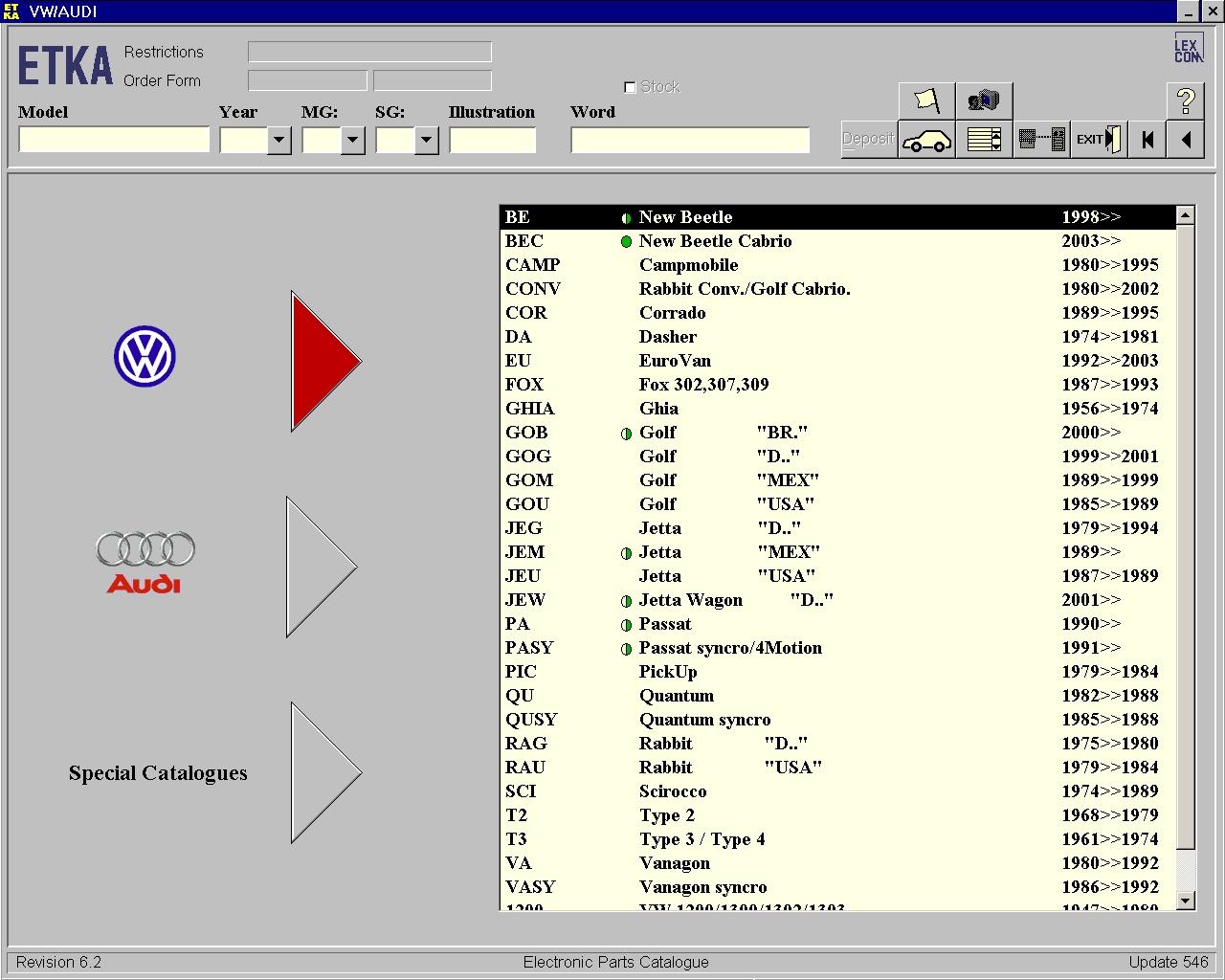Click the Restrictions label
The image size is (1225, 980).
(164, 52)
